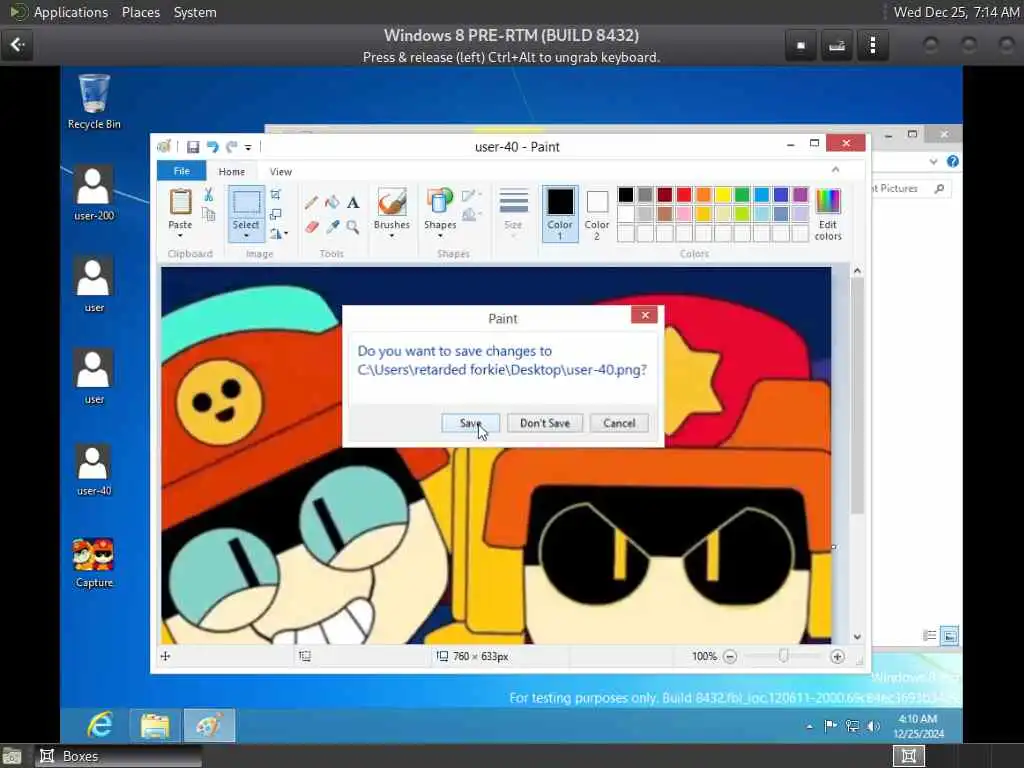The width and height of the screenshot is (1024, 768).
Task: Click the Resize icon in Image group
Action: [276, 214]
